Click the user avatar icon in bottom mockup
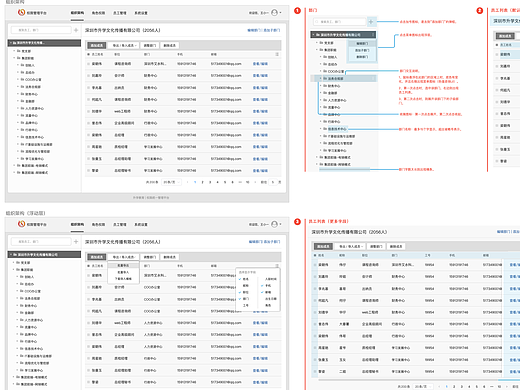520x390 pixels. [274, 224]
